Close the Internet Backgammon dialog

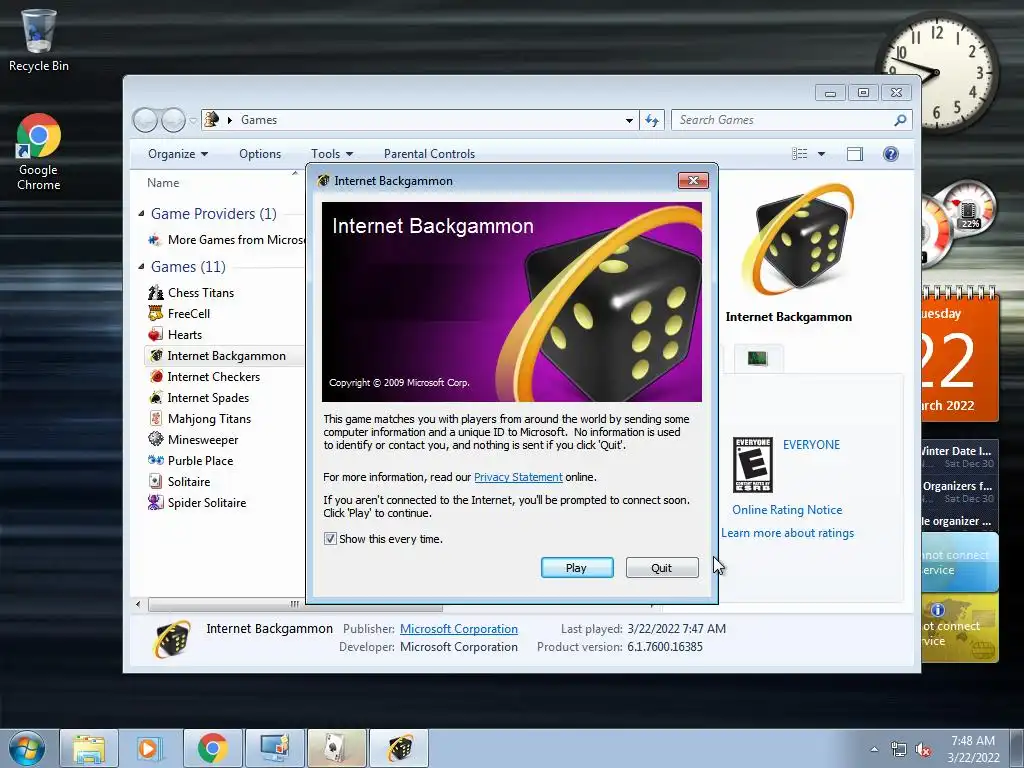[693, 181]
